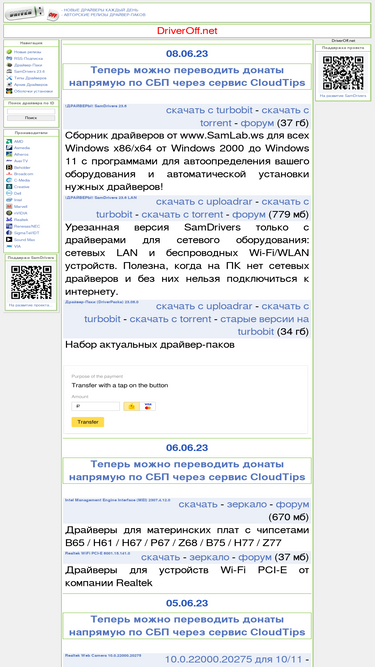The width and height of the screenshot is (375, 667).
Task: Click the Atheros manufacturer logo
Action: [9, 154]
